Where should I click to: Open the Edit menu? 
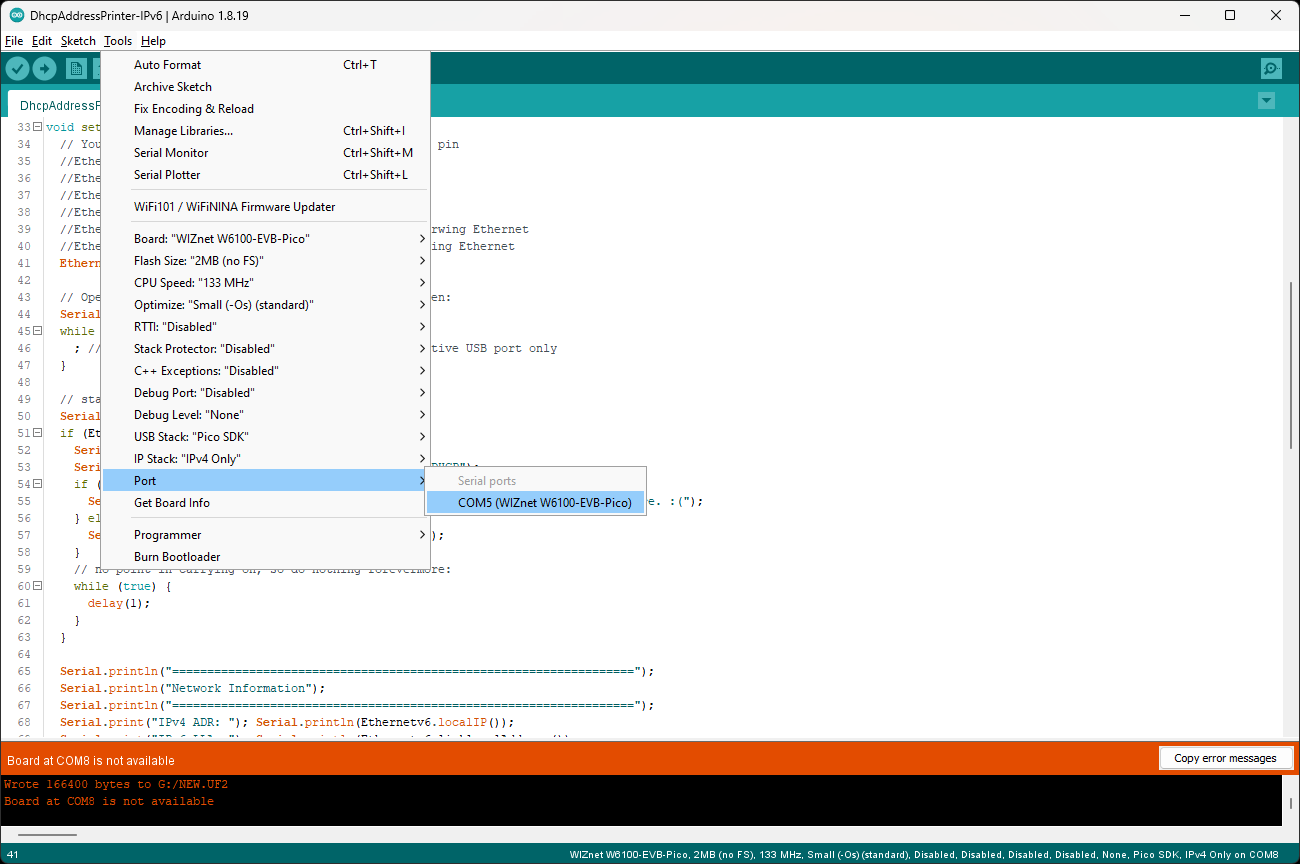tap(42, 41)
